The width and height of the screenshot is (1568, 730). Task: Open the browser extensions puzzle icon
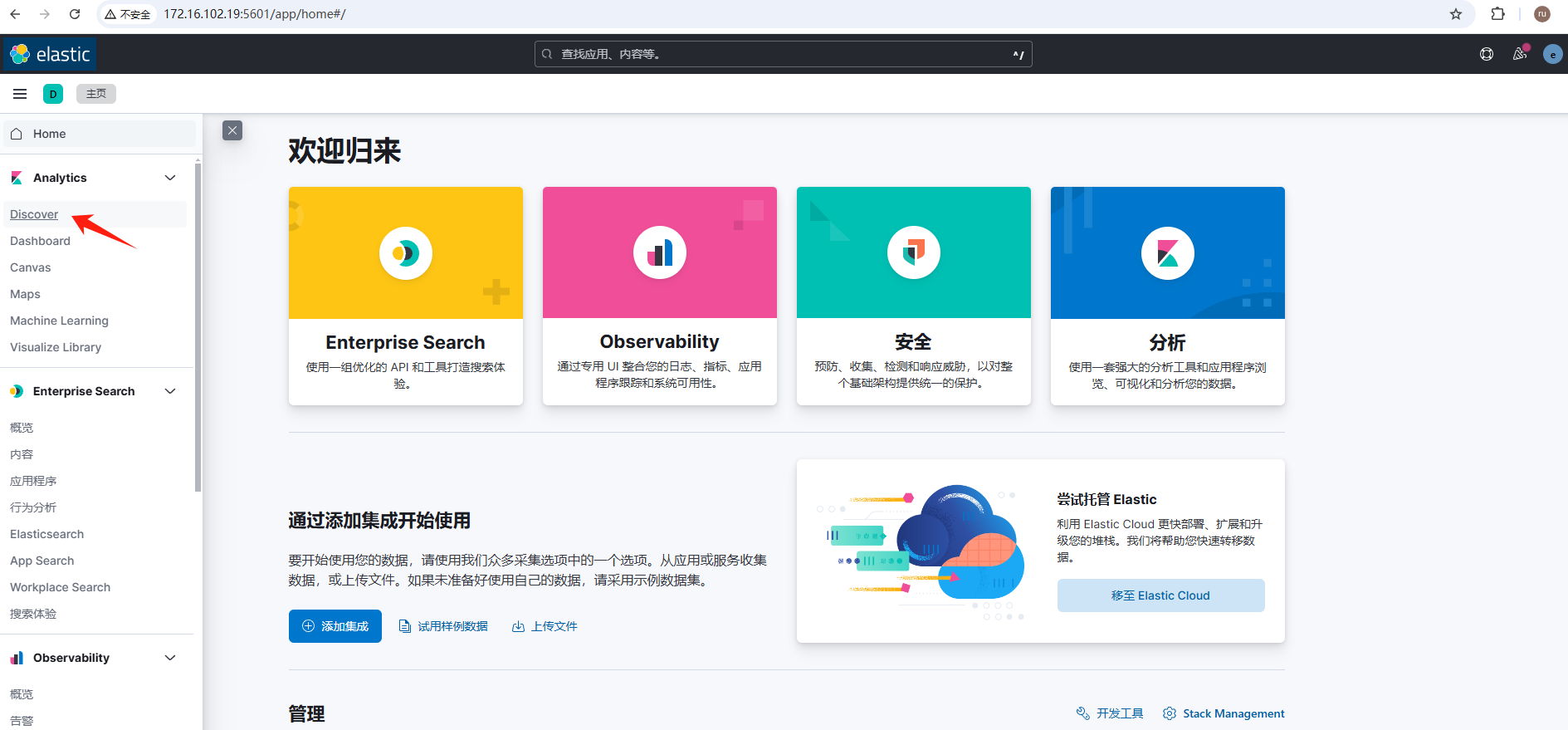point(1498,14)
